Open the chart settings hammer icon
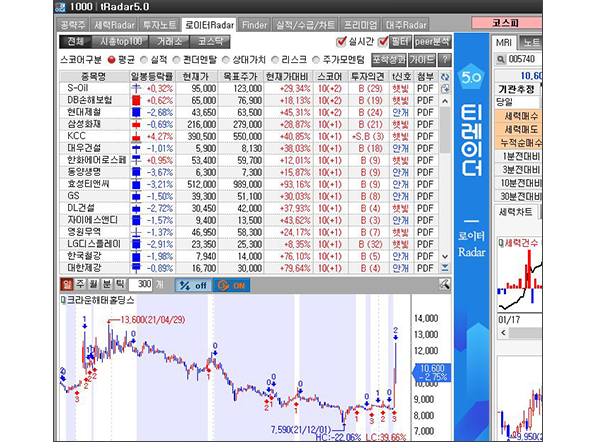This screenshot has height=442, width=598. [444, 284]
